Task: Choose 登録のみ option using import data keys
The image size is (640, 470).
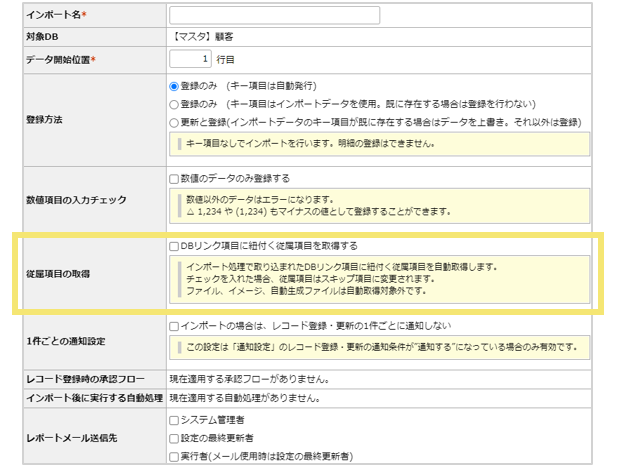Action: click(174, 104)
